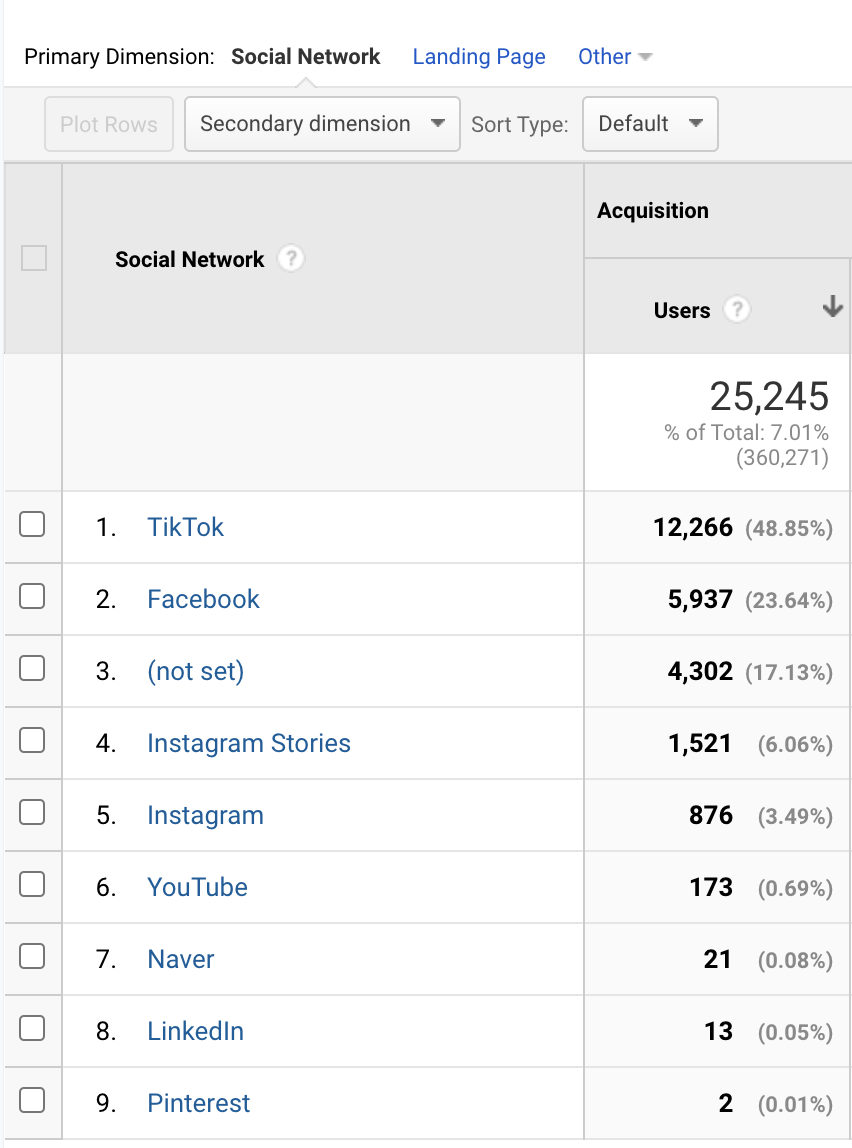Open the Other primary dimension dropdown

click(614, 57)
